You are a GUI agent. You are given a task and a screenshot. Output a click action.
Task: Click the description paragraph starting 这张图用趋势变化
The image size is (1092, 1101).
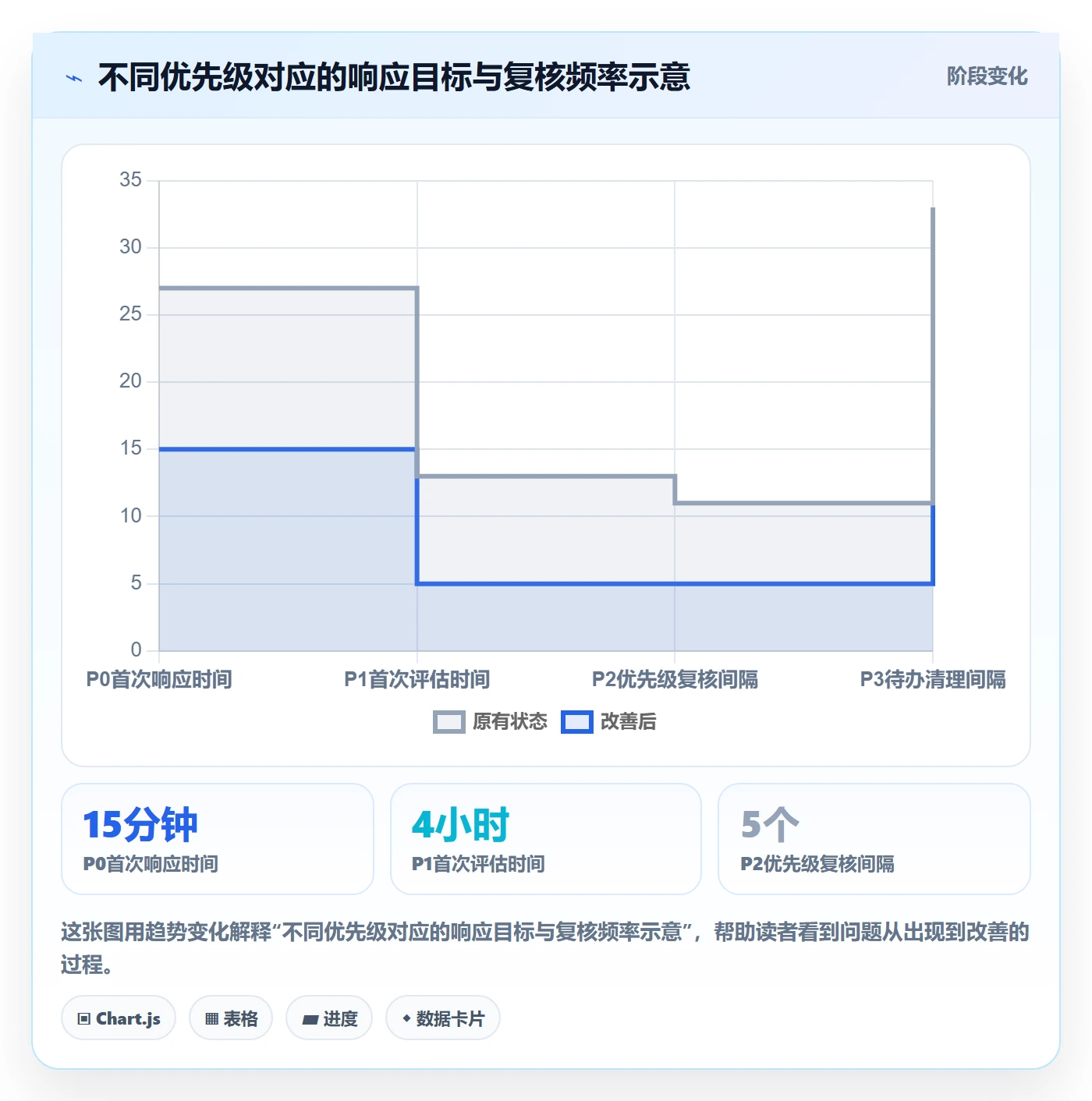[545, 948]
